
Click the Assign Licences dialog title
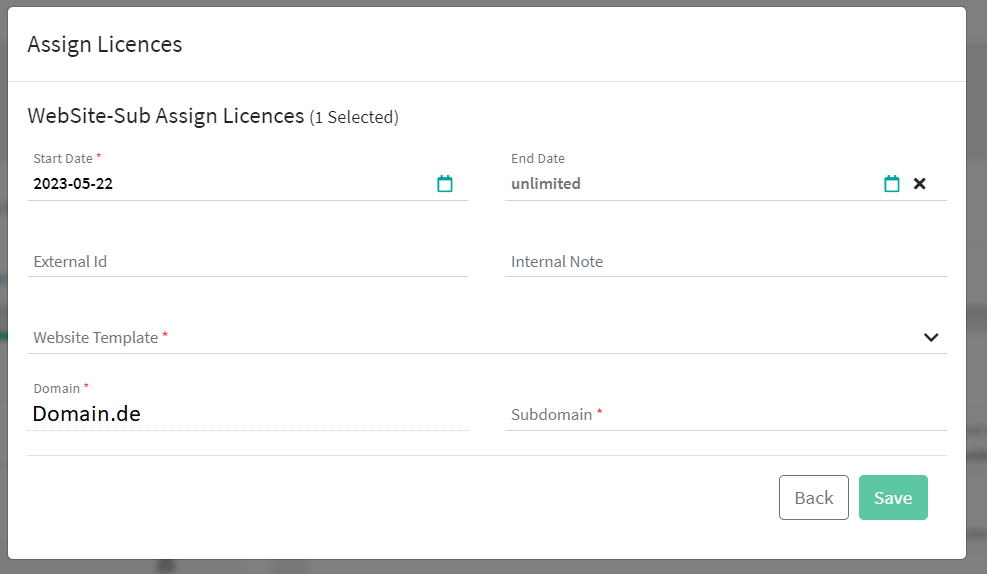coord(105,45)
